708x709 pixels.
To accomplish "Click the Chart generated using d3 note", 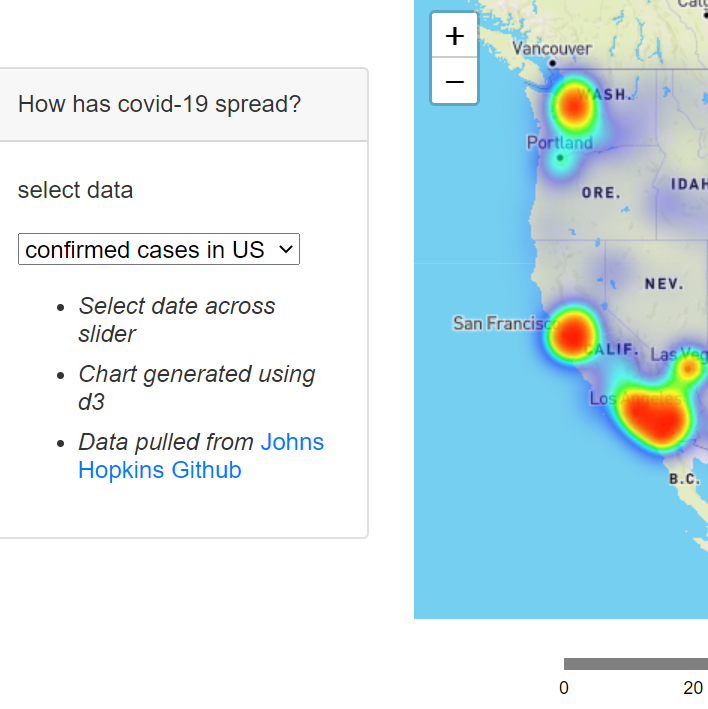I will 197,388.
